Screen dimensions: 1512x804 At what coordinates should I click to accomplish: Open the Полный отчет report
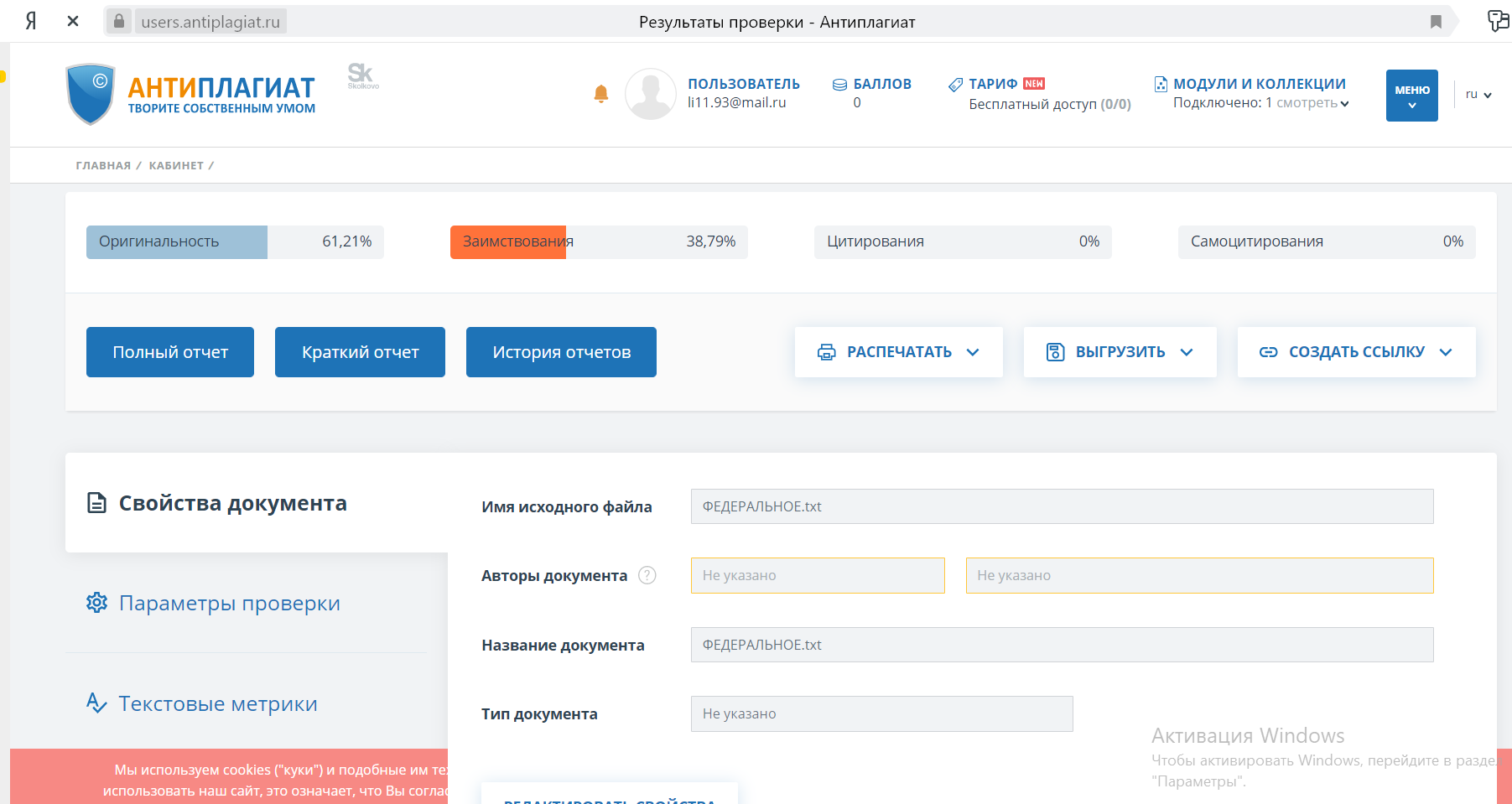click(x=170, y=352)
